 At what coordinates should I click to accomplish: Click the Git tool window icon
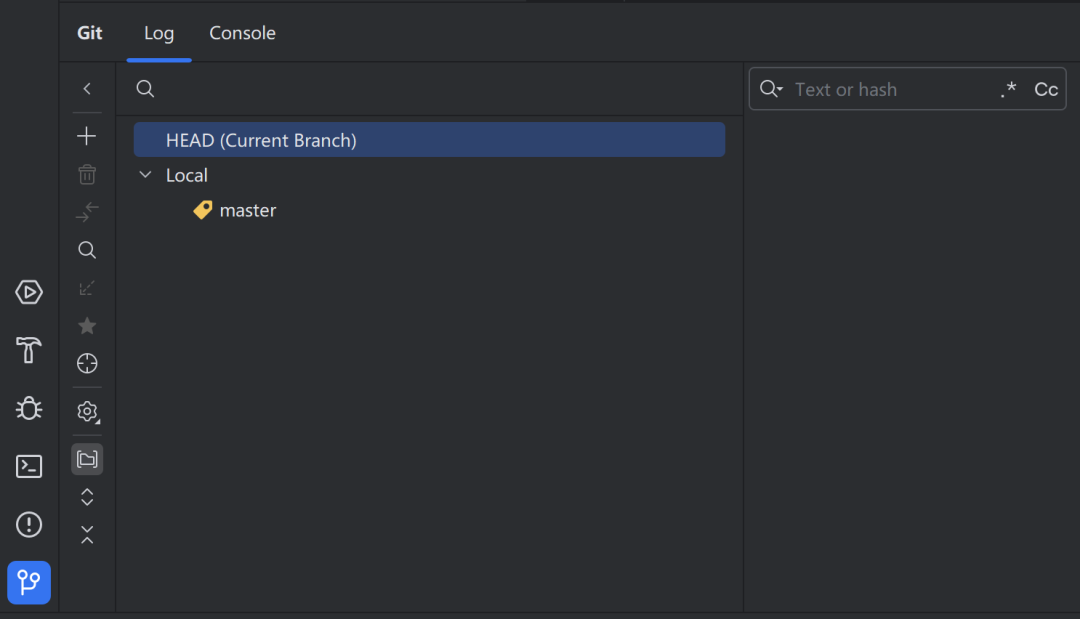[x=29, y=582]
